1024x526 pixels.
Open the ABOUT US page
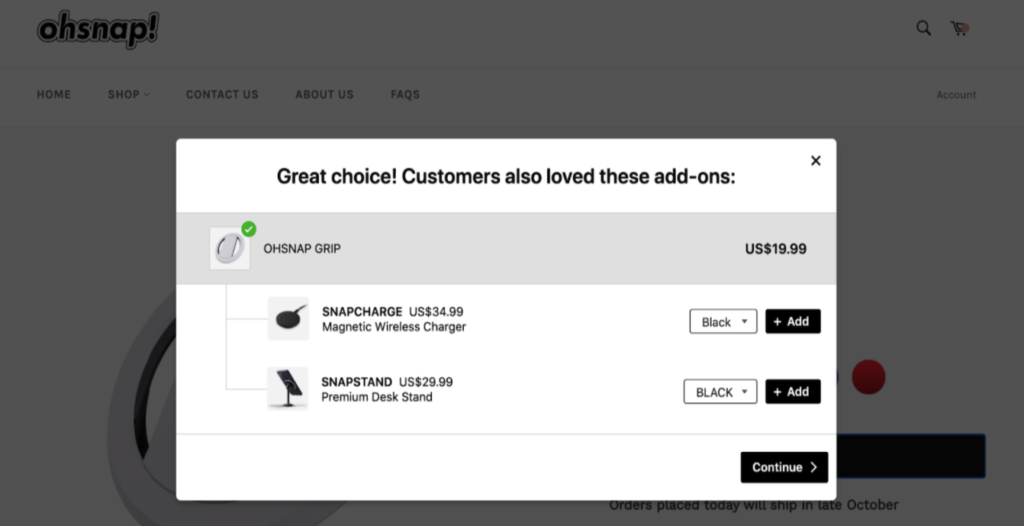324,95
